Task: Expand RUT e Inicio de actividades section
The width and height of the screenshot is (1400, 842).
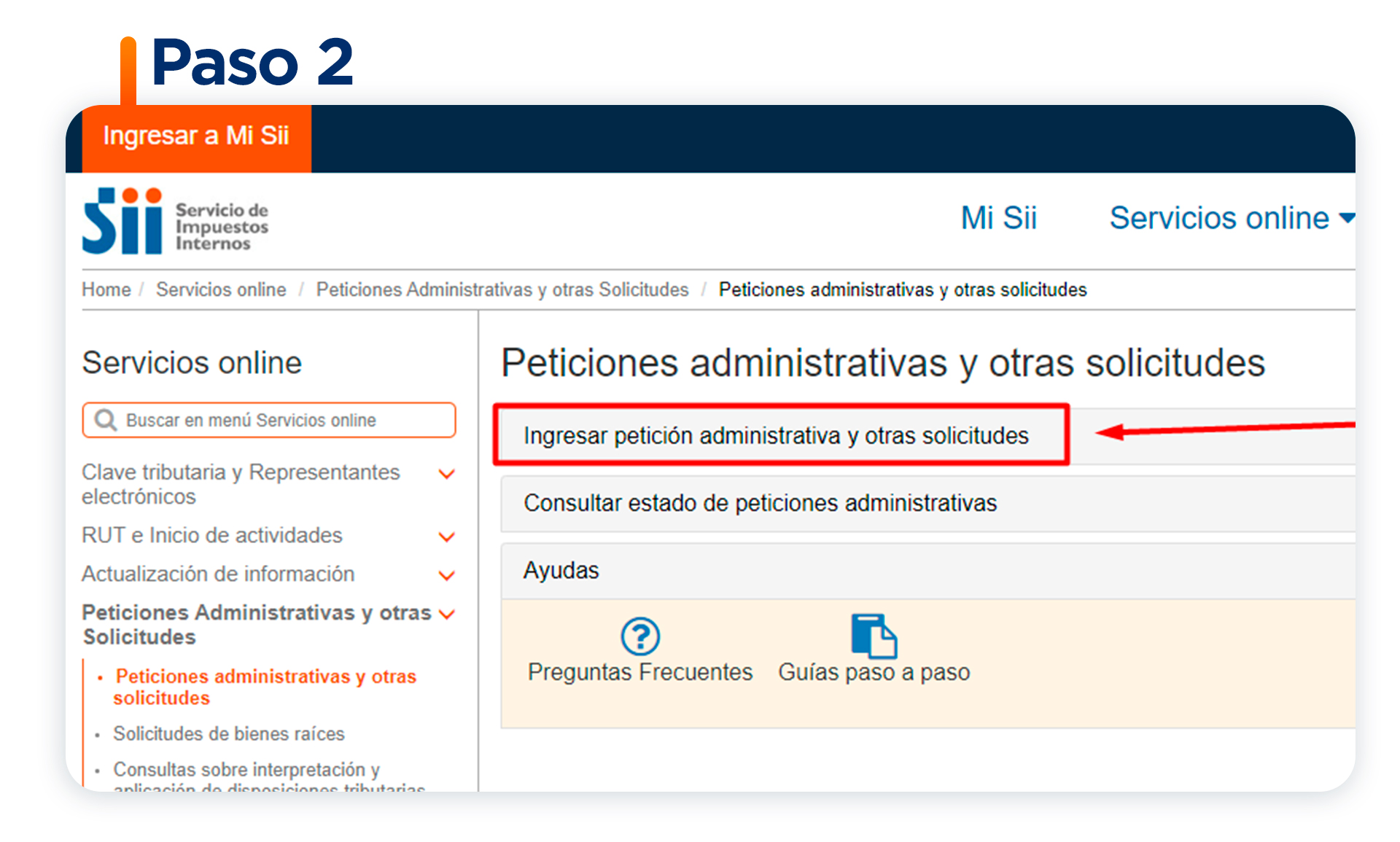Action: (x=447, y=537)
